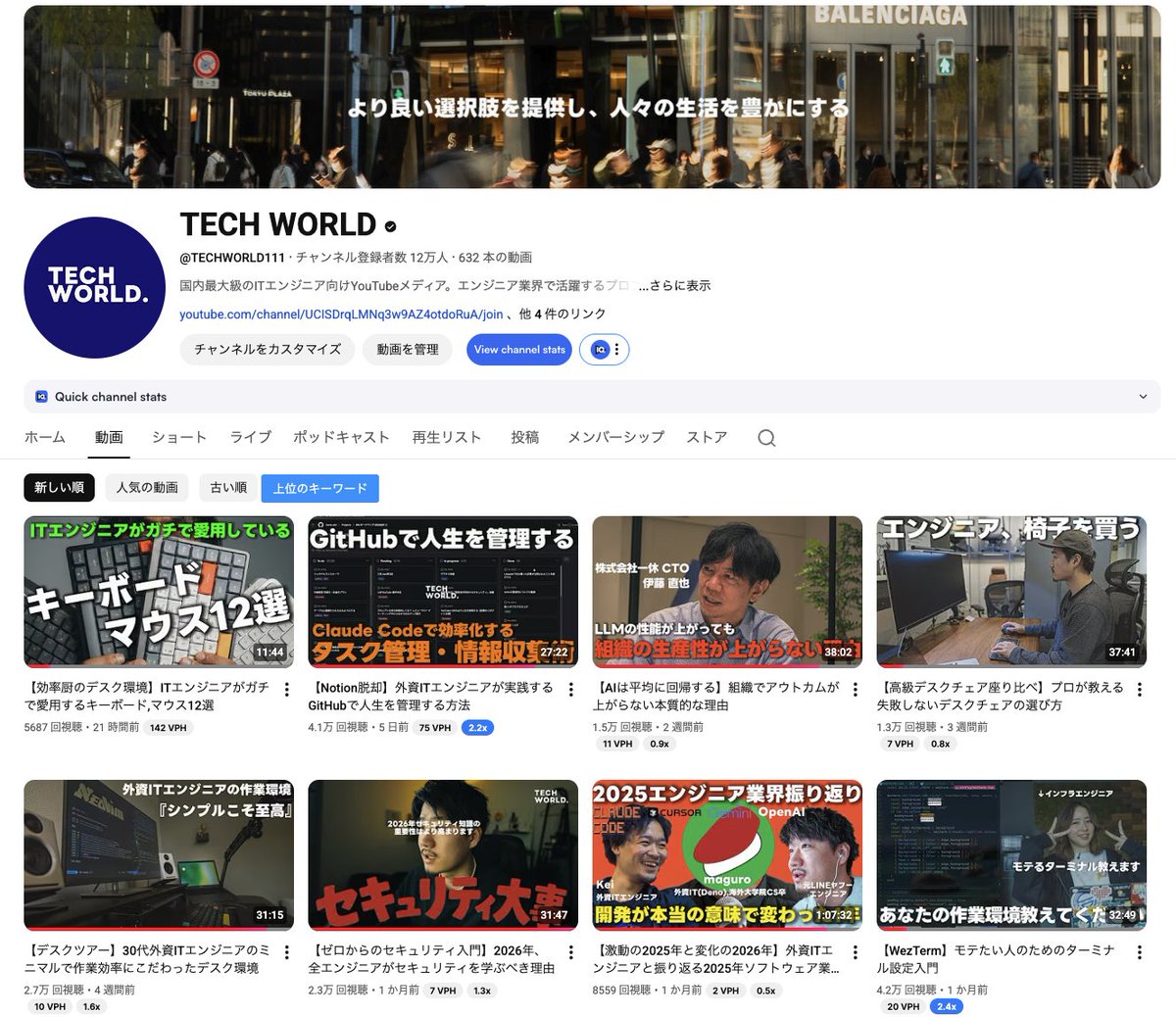Select the 人気の動画 filter chip
This screenshot has width=1176, height=1017.
(x=145, y=487)
